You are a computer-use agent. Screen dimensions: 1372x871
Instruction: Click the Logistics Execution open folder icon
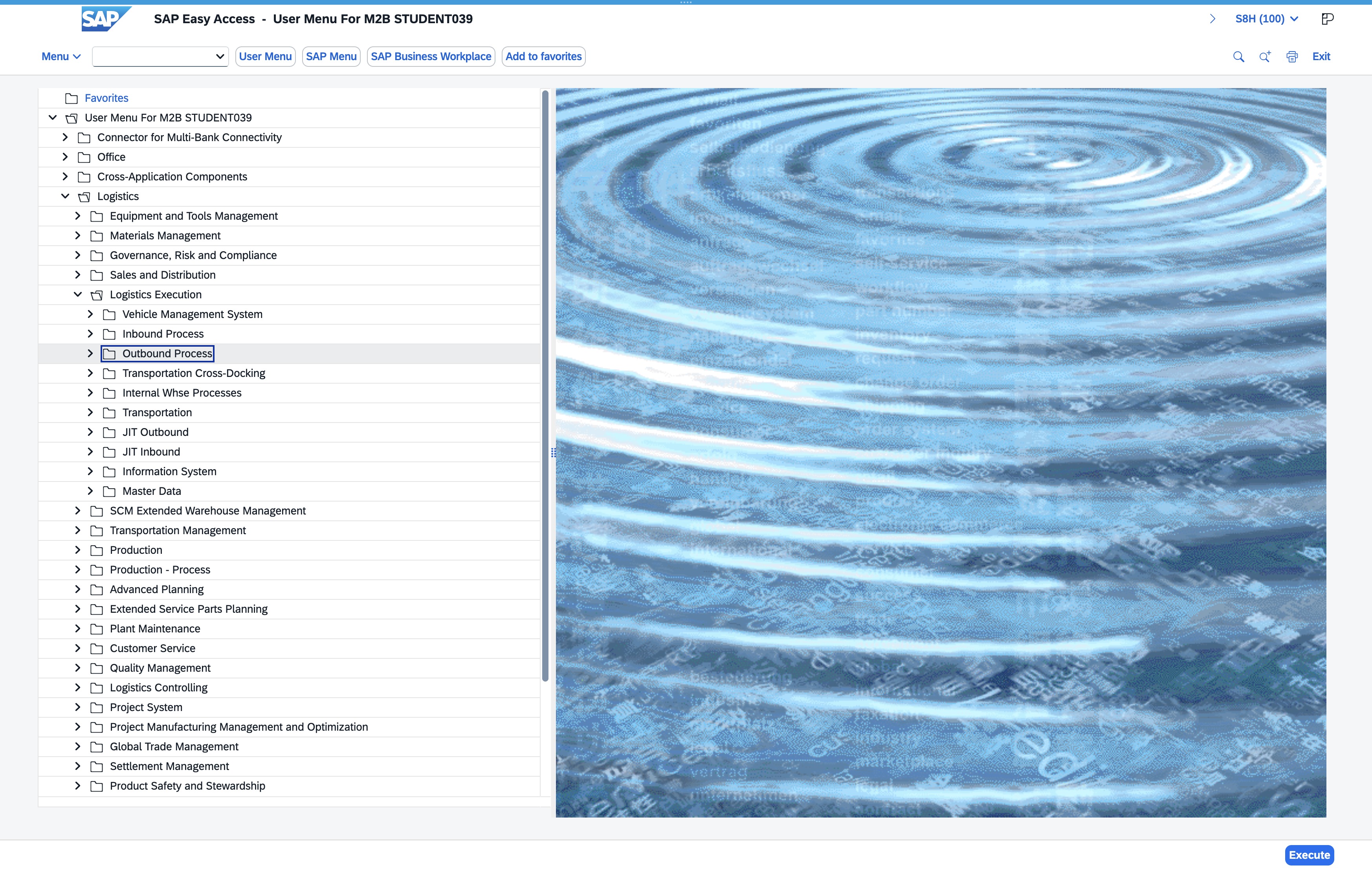[96, 295]
